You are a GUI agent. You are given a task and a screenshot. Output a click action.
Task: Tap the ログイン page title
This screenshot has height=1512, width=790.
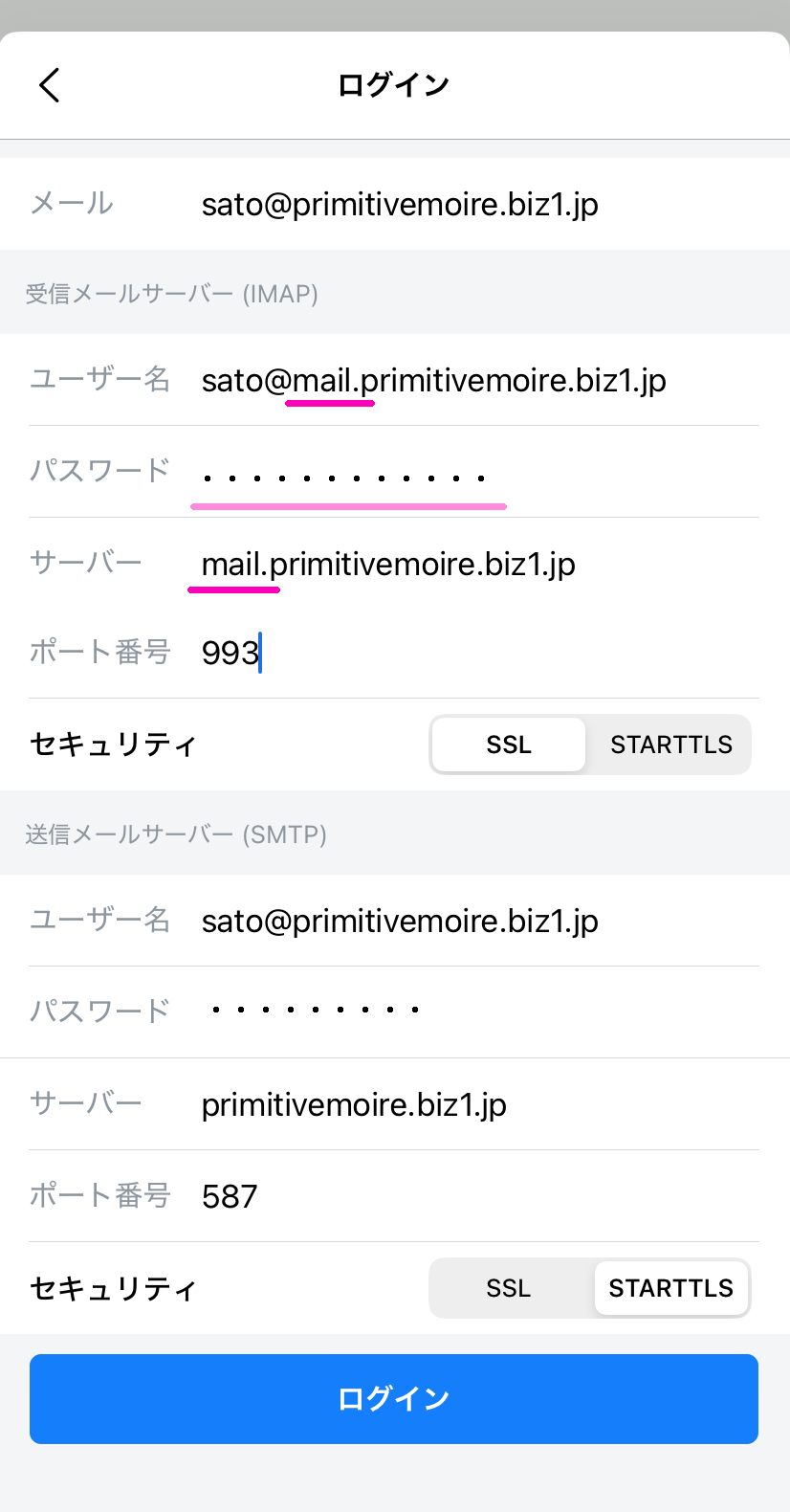393,85
